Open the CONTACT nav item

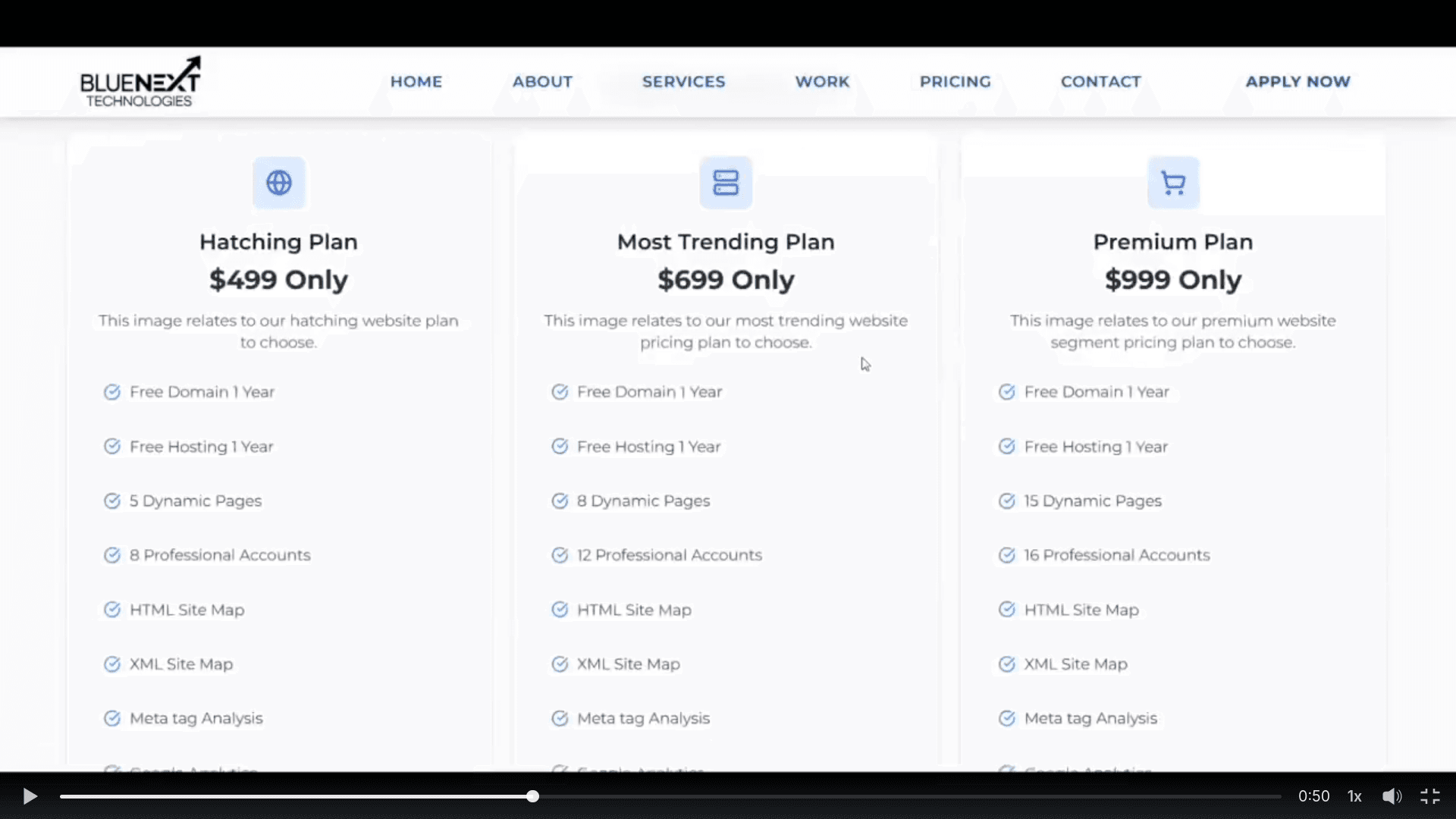(x=1100, y=81)
